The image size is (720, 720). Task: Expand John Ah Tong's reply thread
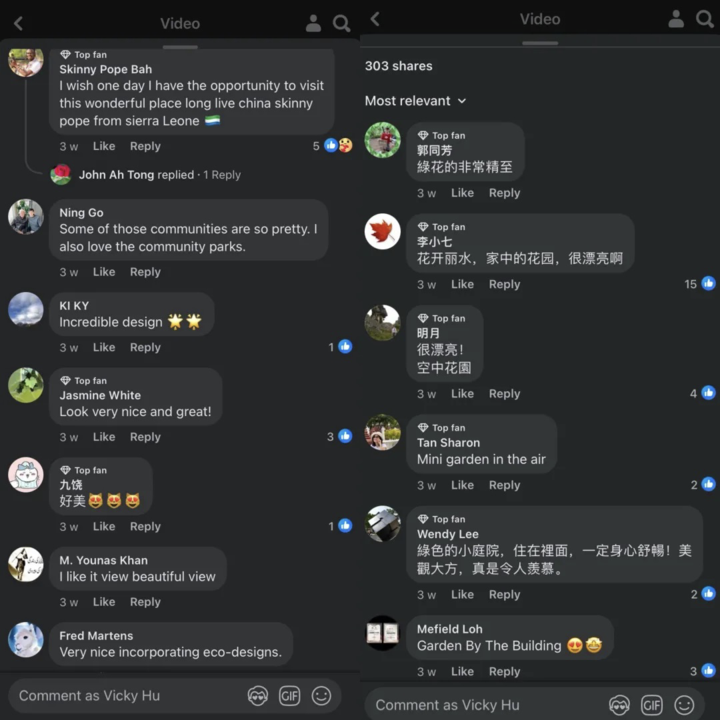(x=159, y=175)
